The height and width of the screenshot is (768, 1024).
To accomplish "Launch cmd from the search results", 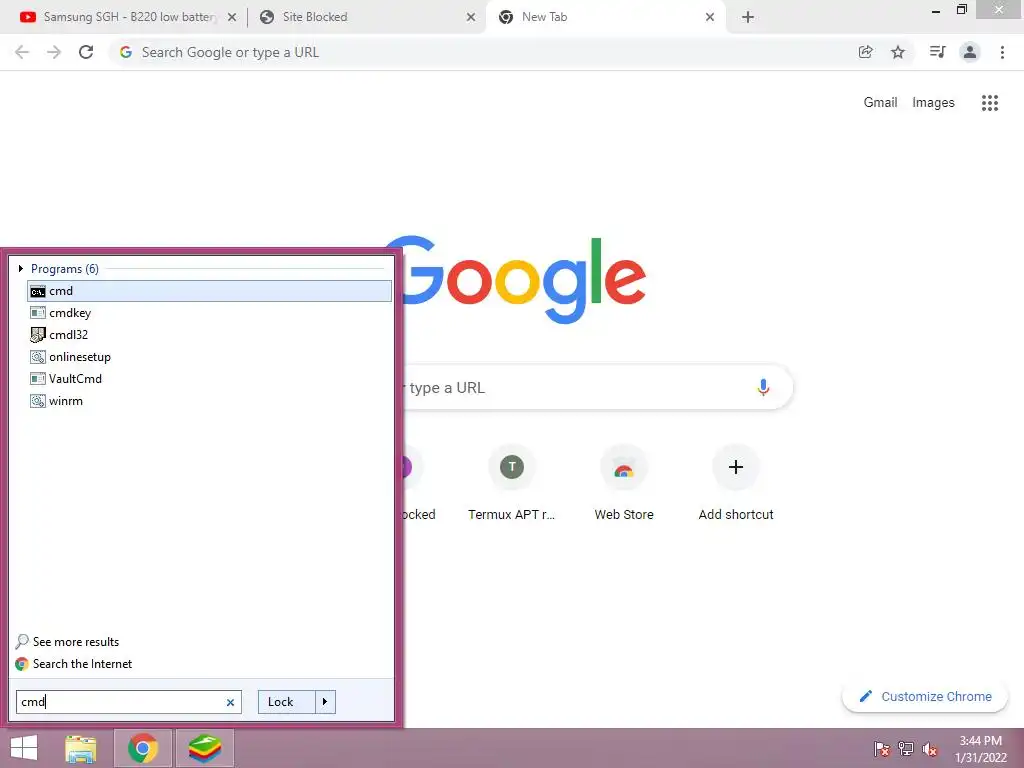I will [x=209, y=291].
